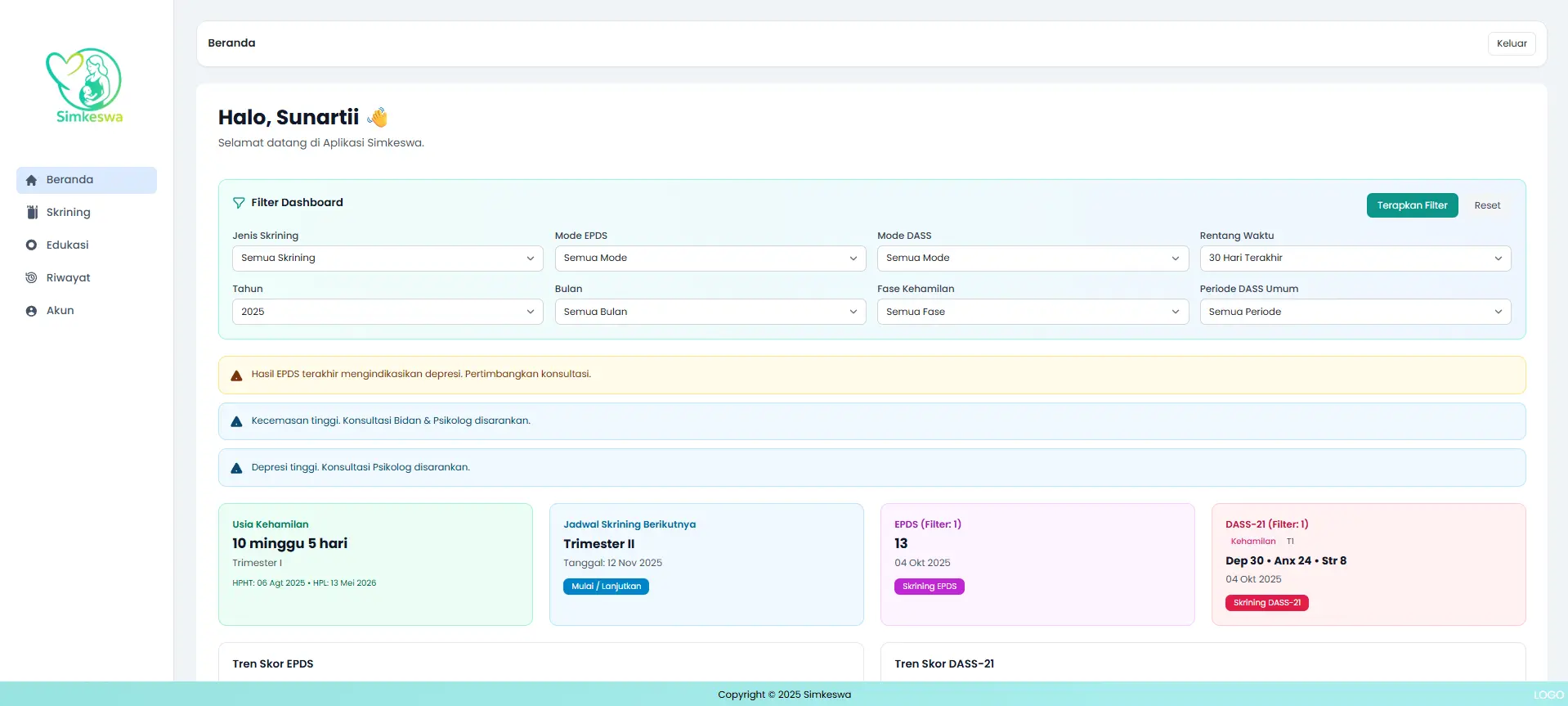Click the warning icon in EPDS depression alert
This screenshot has height=706, width=1568.
(236, 375)
